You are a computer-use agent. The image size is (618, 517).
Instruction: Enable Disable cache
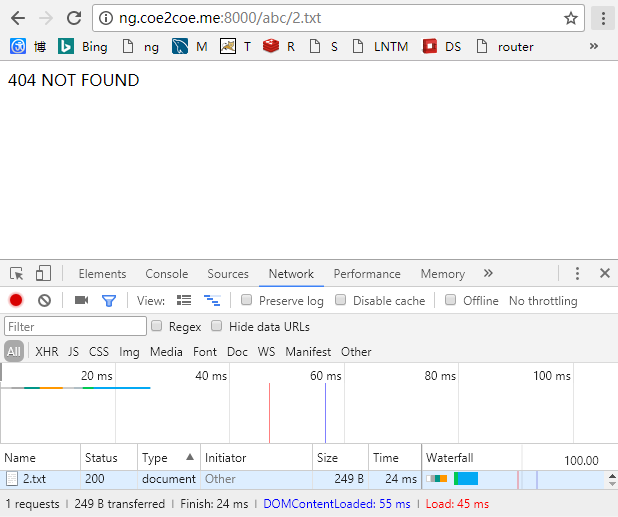point(341,300)
